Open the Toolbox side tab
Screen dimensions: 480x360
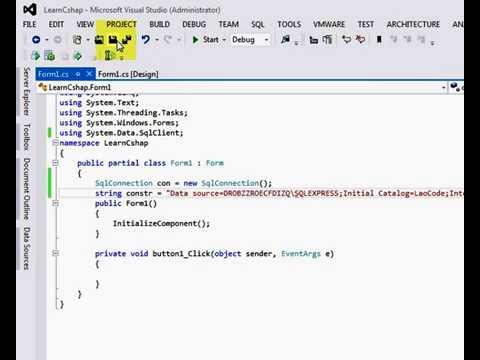coord(27,137)
